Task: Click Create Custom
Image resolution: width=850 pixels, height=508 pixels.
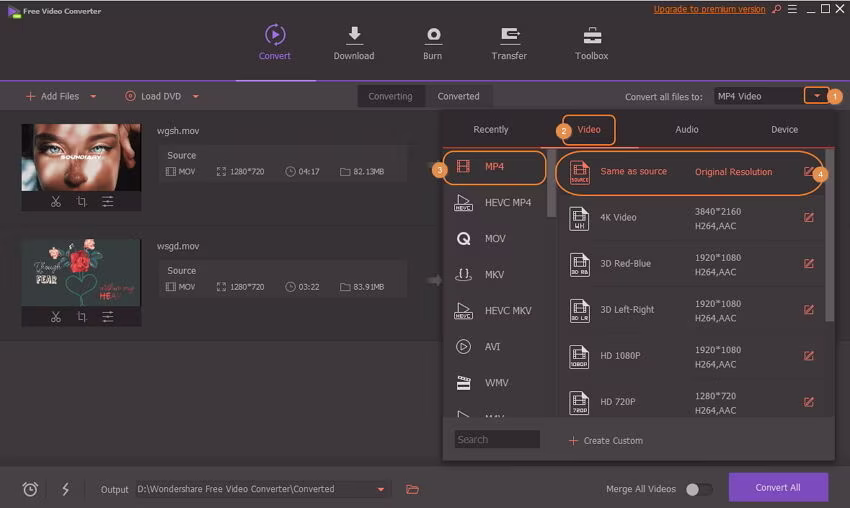Action: [x=606, y=441]
